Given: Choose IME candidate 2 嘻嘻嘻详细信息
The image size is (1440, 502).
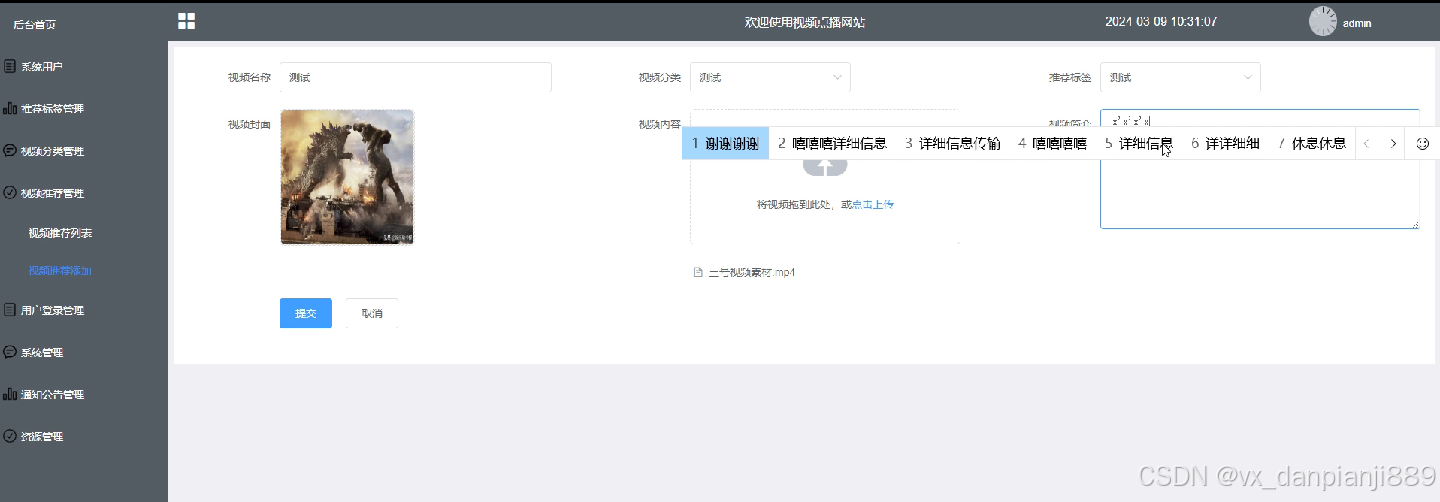Looking at the screenshot, I should (832, 143).
